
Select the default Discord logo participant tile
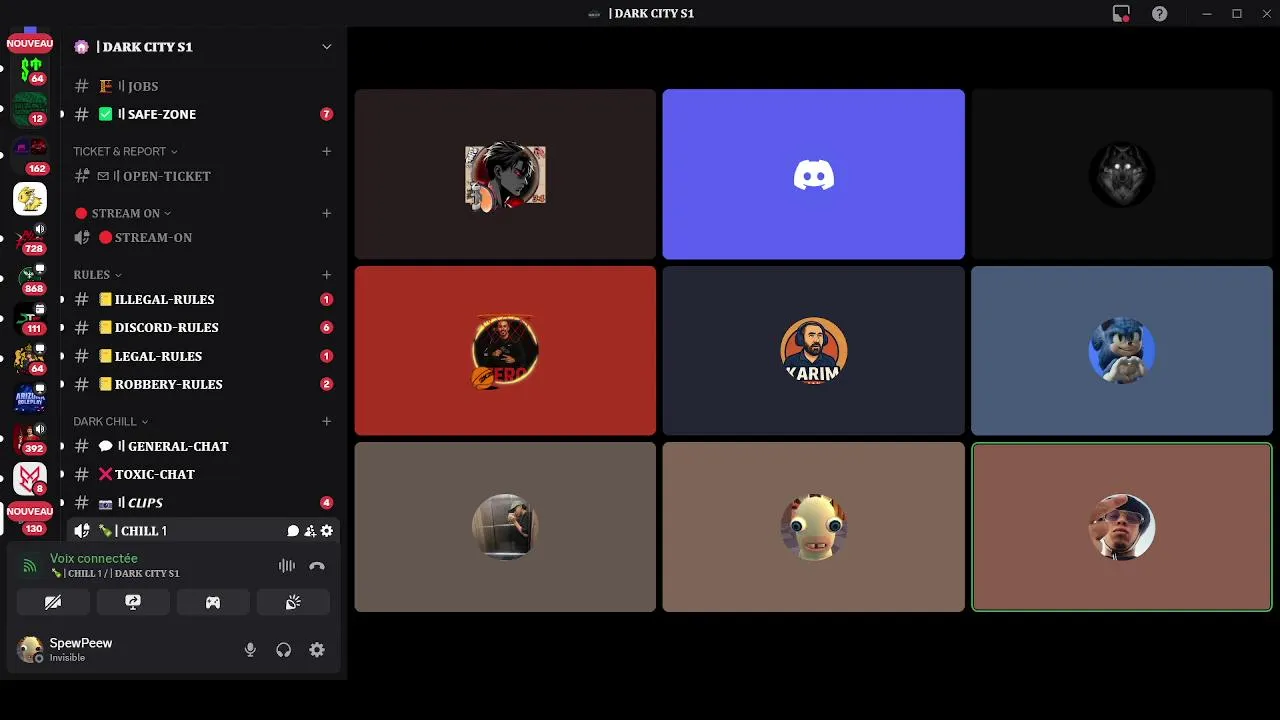pyautogui.click(x=813, y=174)
